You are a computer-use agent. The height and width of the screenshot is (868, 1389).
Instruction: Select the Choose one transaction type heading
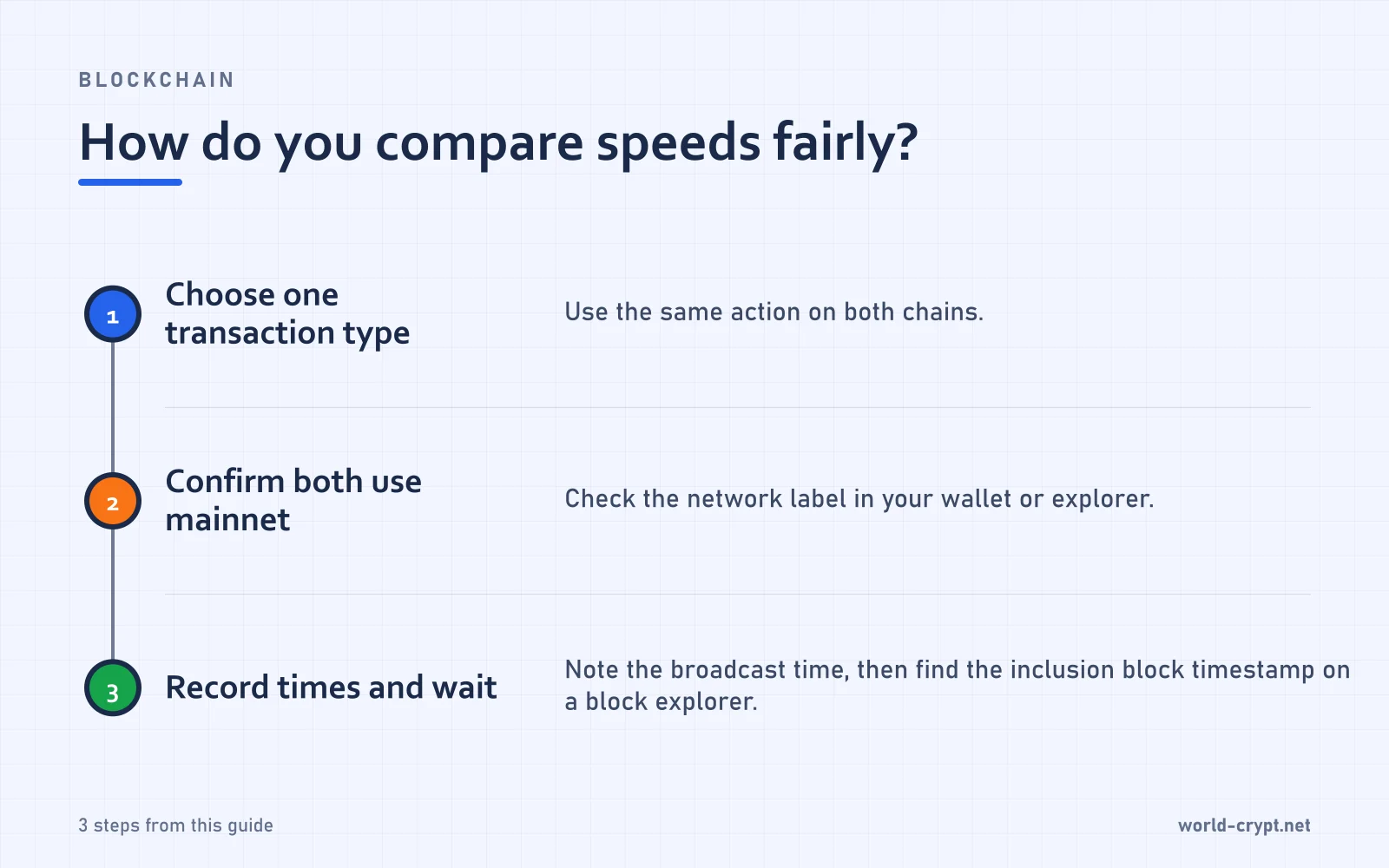(x=287, y=314)
